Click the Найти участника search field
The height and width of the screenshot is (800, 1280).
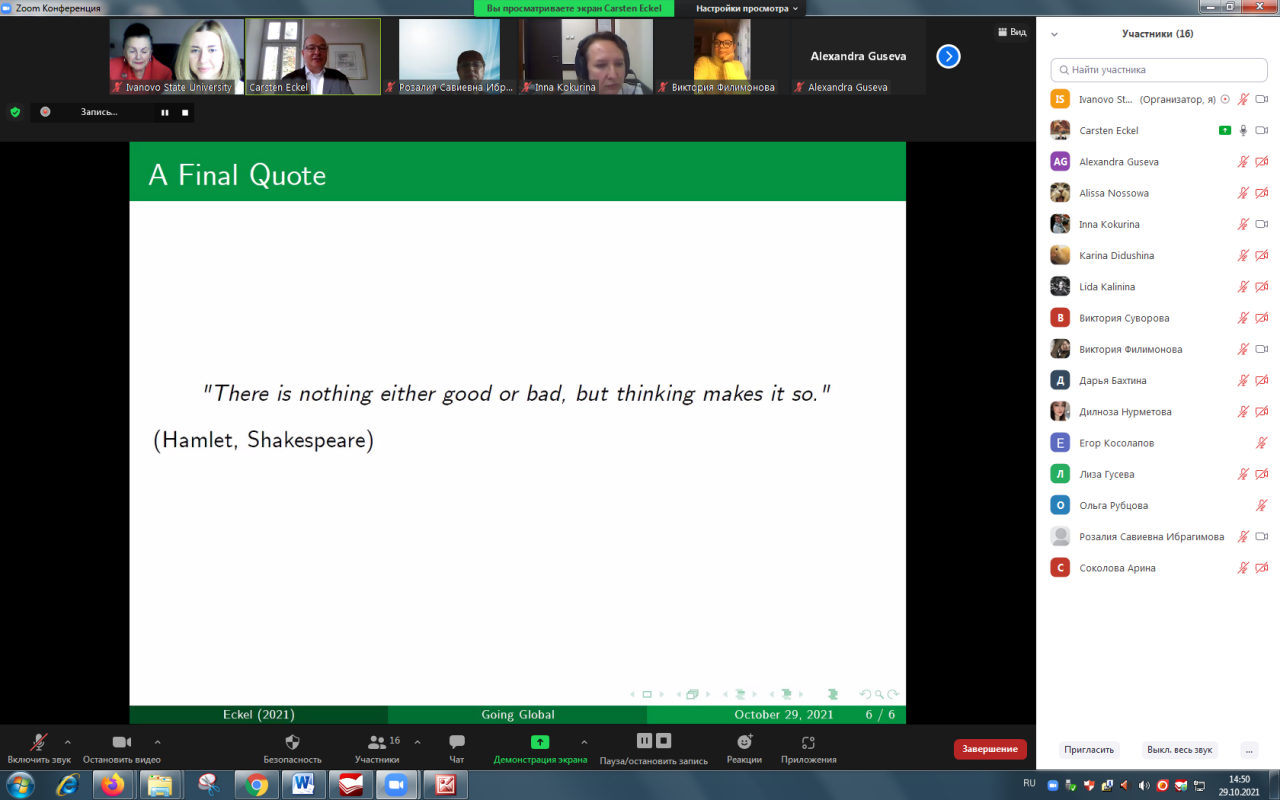(x=1160, y=70)
